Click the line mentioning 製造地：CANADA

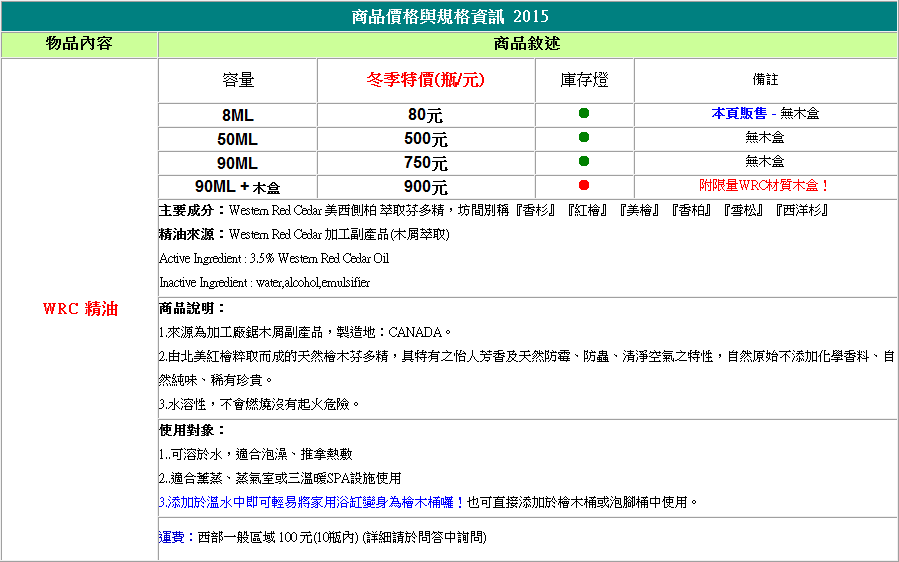point(306,333)
